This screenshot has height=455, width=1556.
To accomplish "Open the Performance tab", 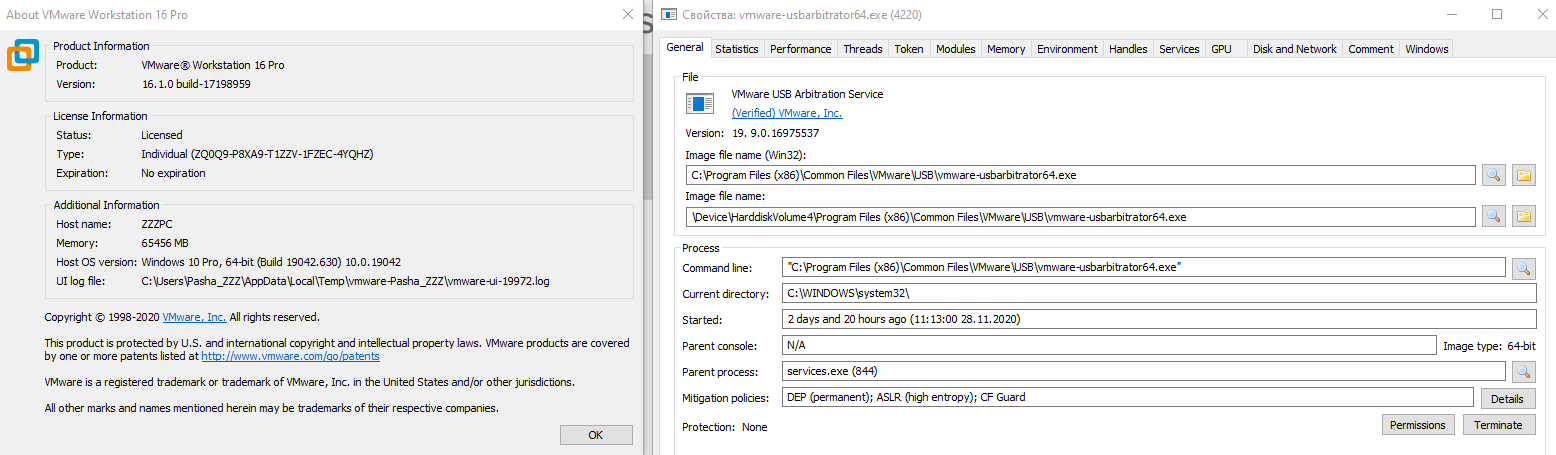I will pyautogui.click(x=800, y=49).
